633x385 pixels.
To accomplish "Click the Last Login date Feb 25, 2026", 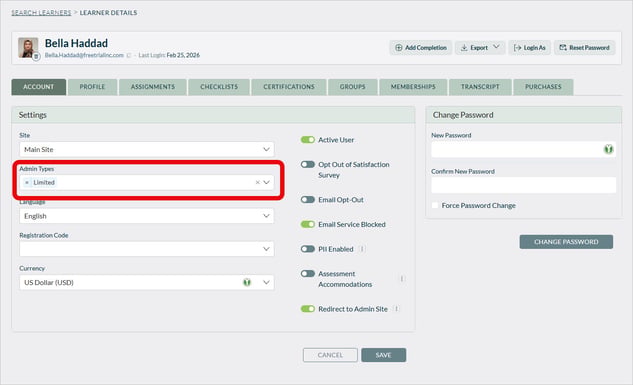I will 183,55.
